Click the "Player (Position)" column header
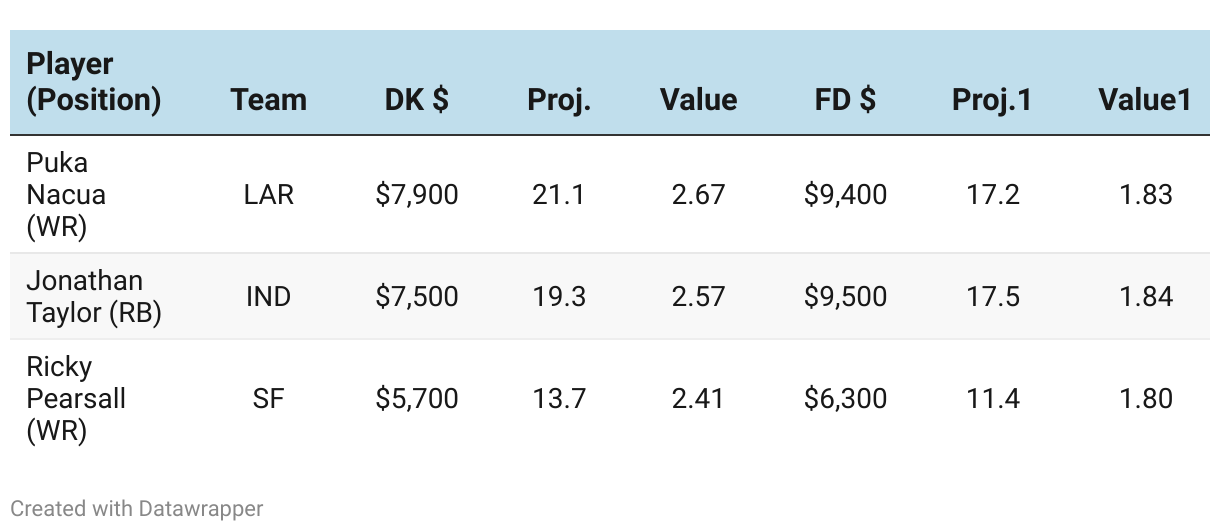This screenshot has width=1220, height=532. click(x=93, y=82)
